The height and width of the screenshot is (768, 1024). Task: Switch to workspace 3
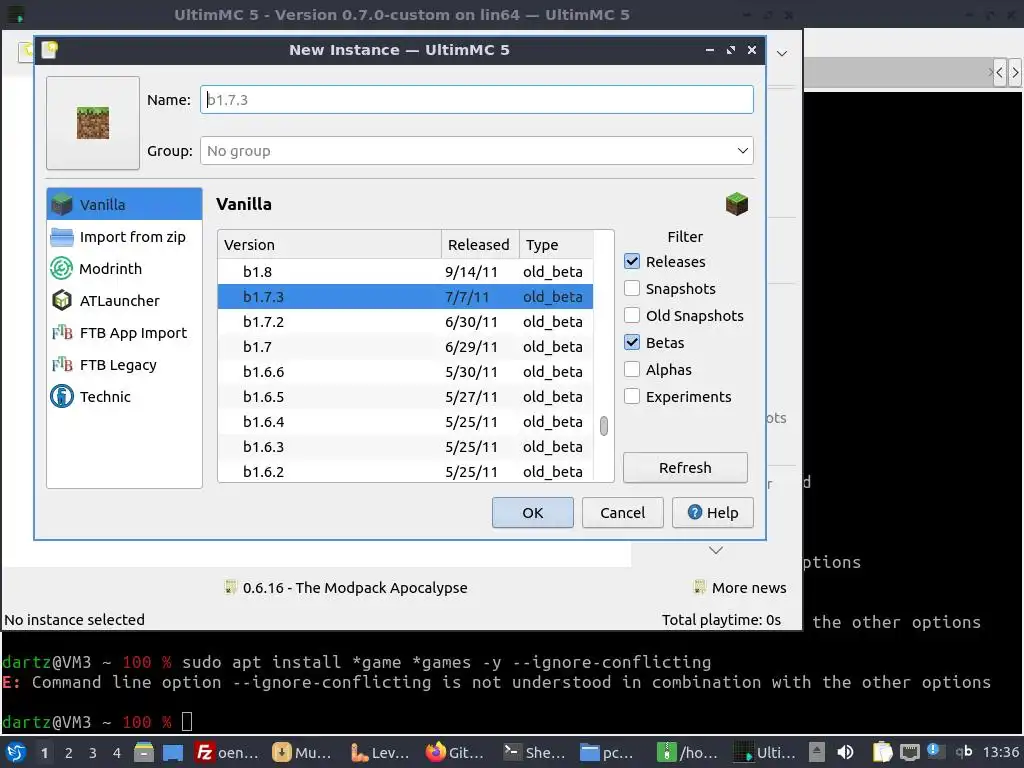(93, 753)
